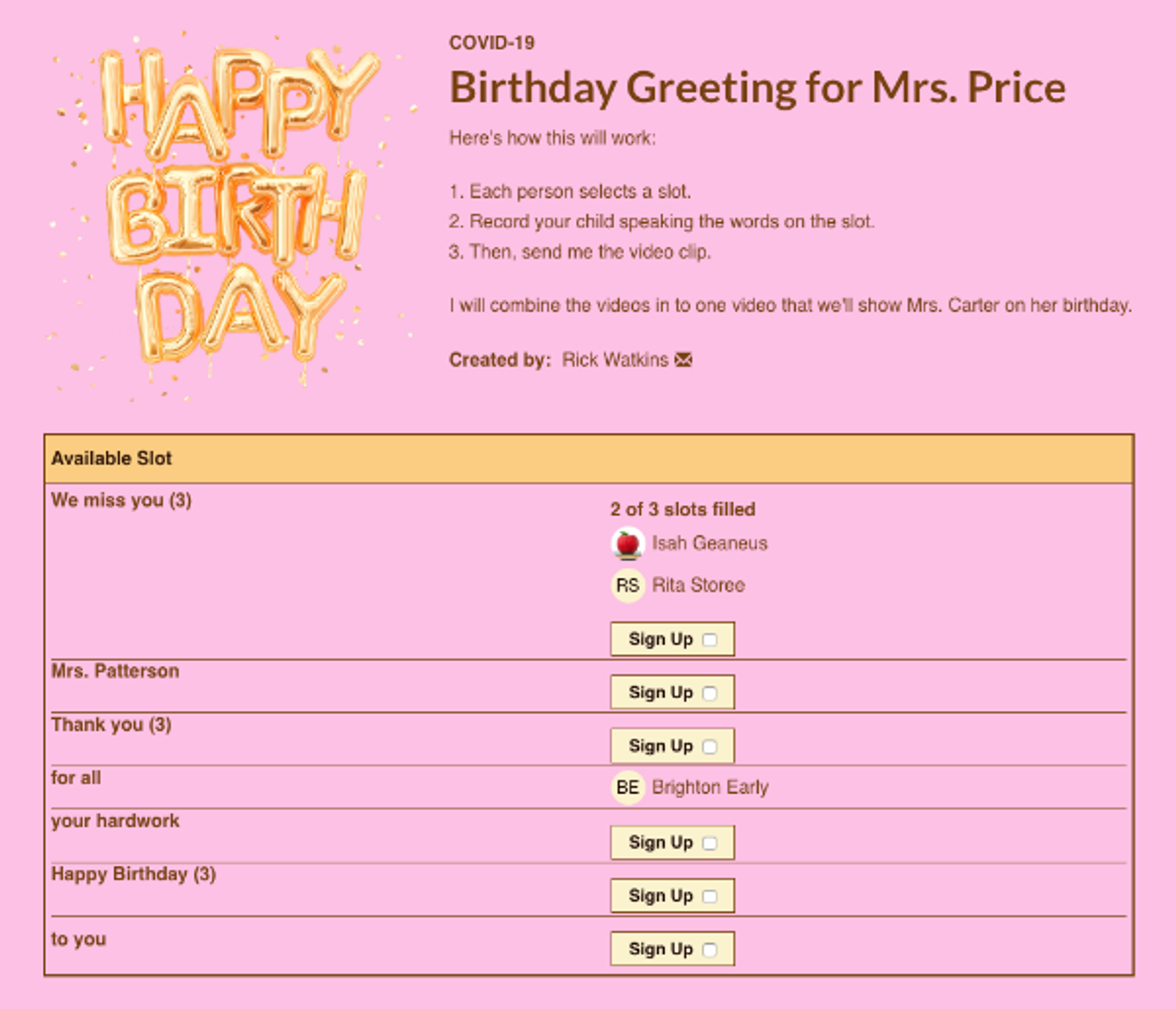The image size is (1176, 1009).
Task: Click the RS avatar for Rita Storee
Action: point(628,585)
